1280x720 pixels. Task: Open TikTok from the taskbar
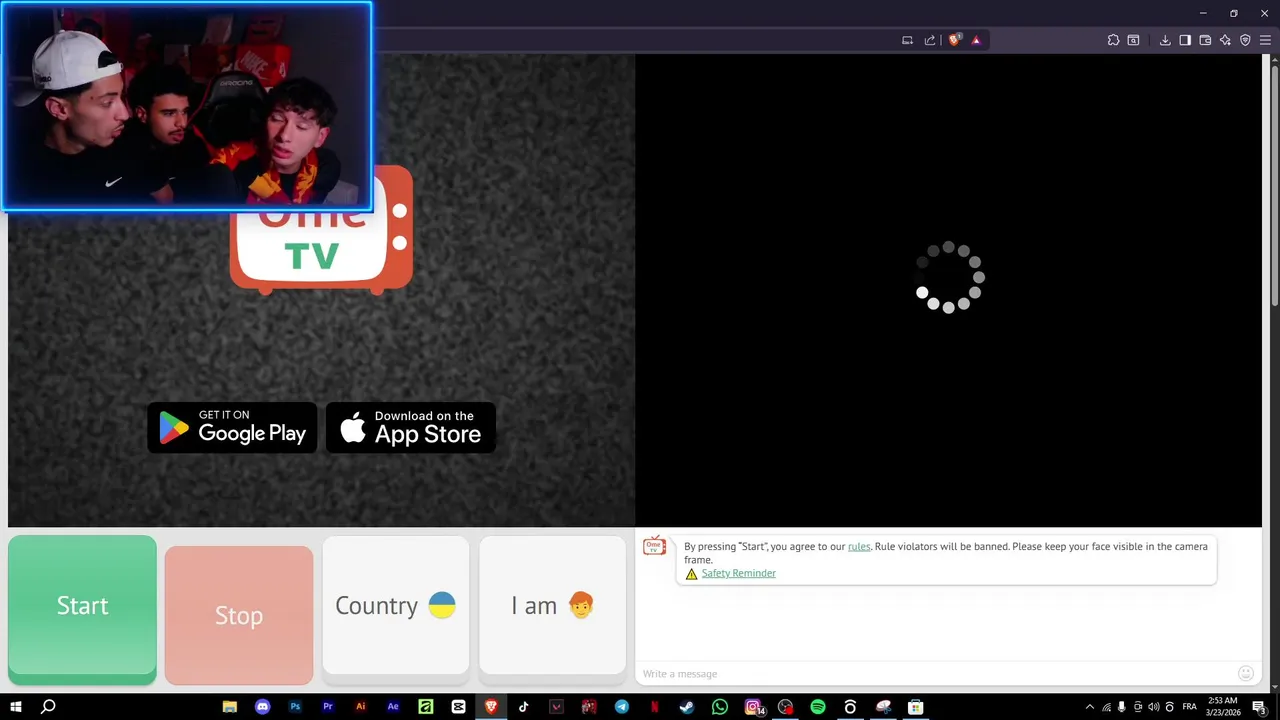tap(524, 707)
